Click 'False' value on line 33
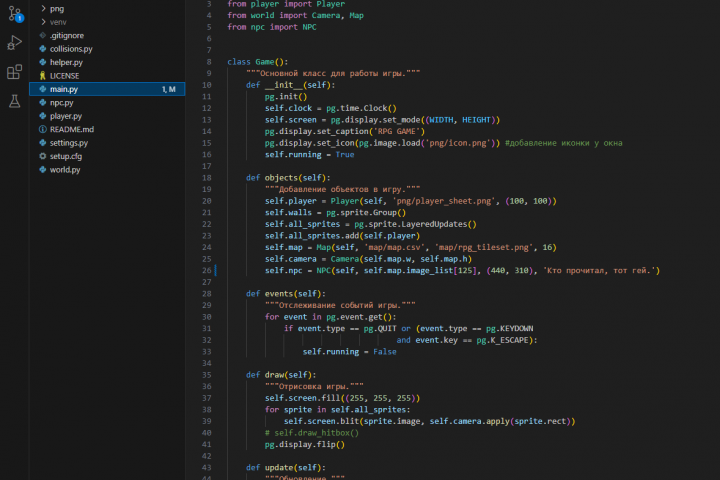The image size is (720, 480). pos(385,352)
